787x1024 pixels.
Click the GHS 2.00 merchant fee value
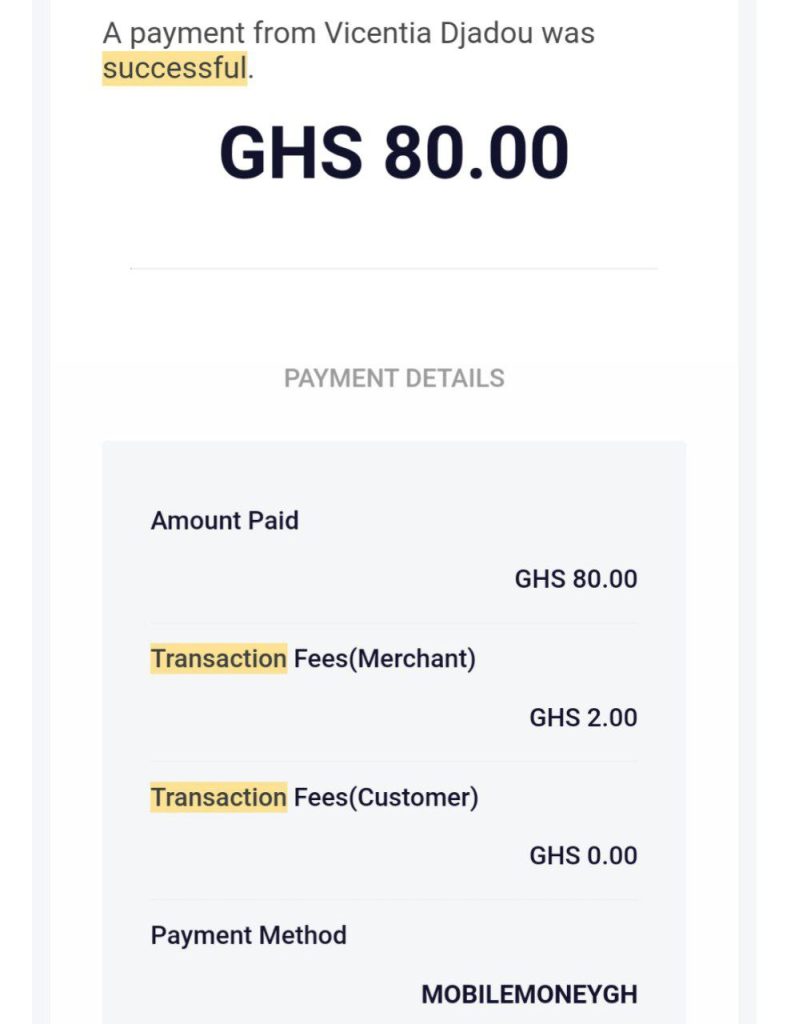point(583,717)
